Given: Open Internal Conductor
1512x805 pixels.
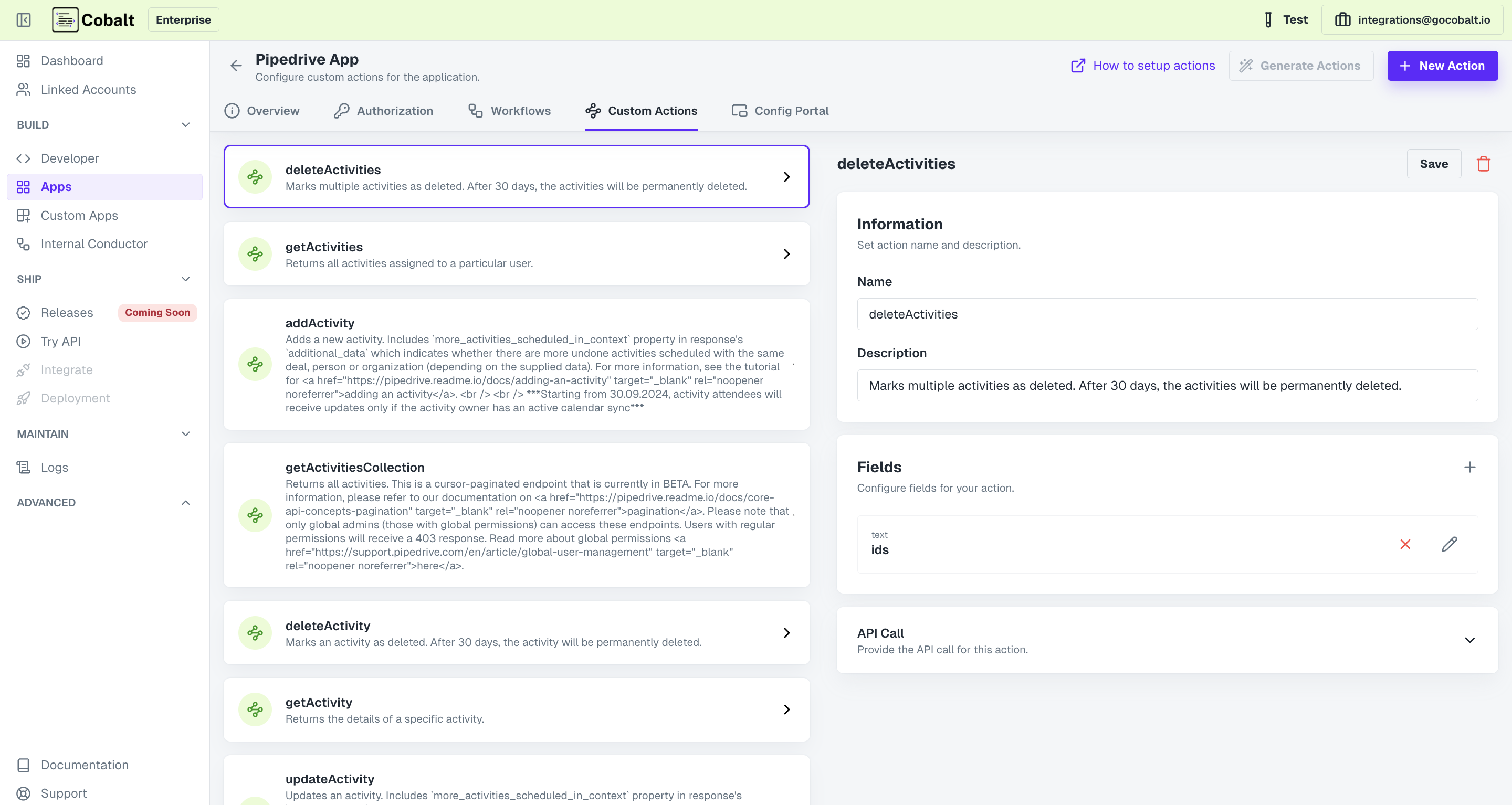Looking at the screenshot, I should coord(94,243).
